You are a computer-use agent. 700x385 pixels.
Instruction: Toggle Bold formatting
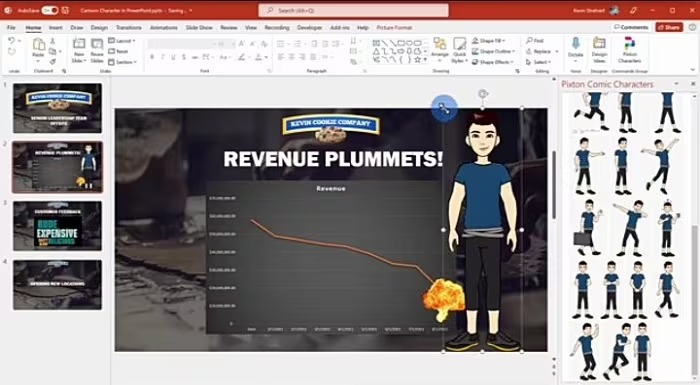[152, 57]
